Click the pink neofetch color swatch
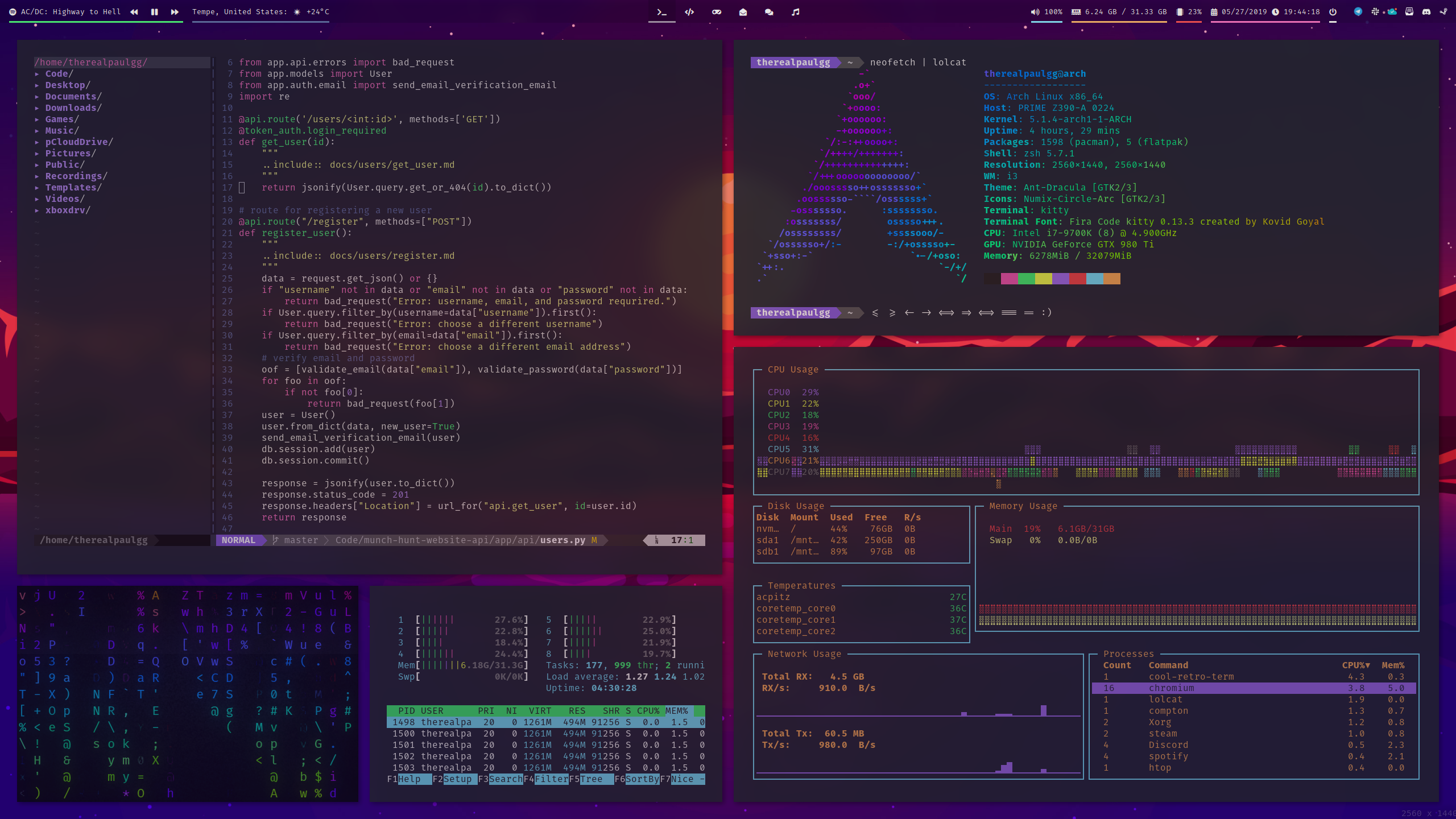This screenshot has width=1456, height=819. pos(1010,279)
